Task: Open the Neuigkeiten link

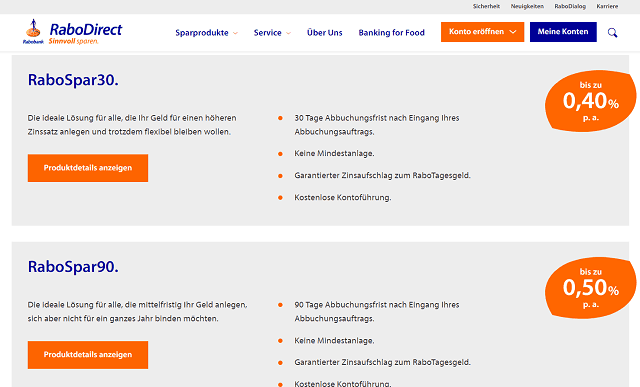Action: point(527,6)
